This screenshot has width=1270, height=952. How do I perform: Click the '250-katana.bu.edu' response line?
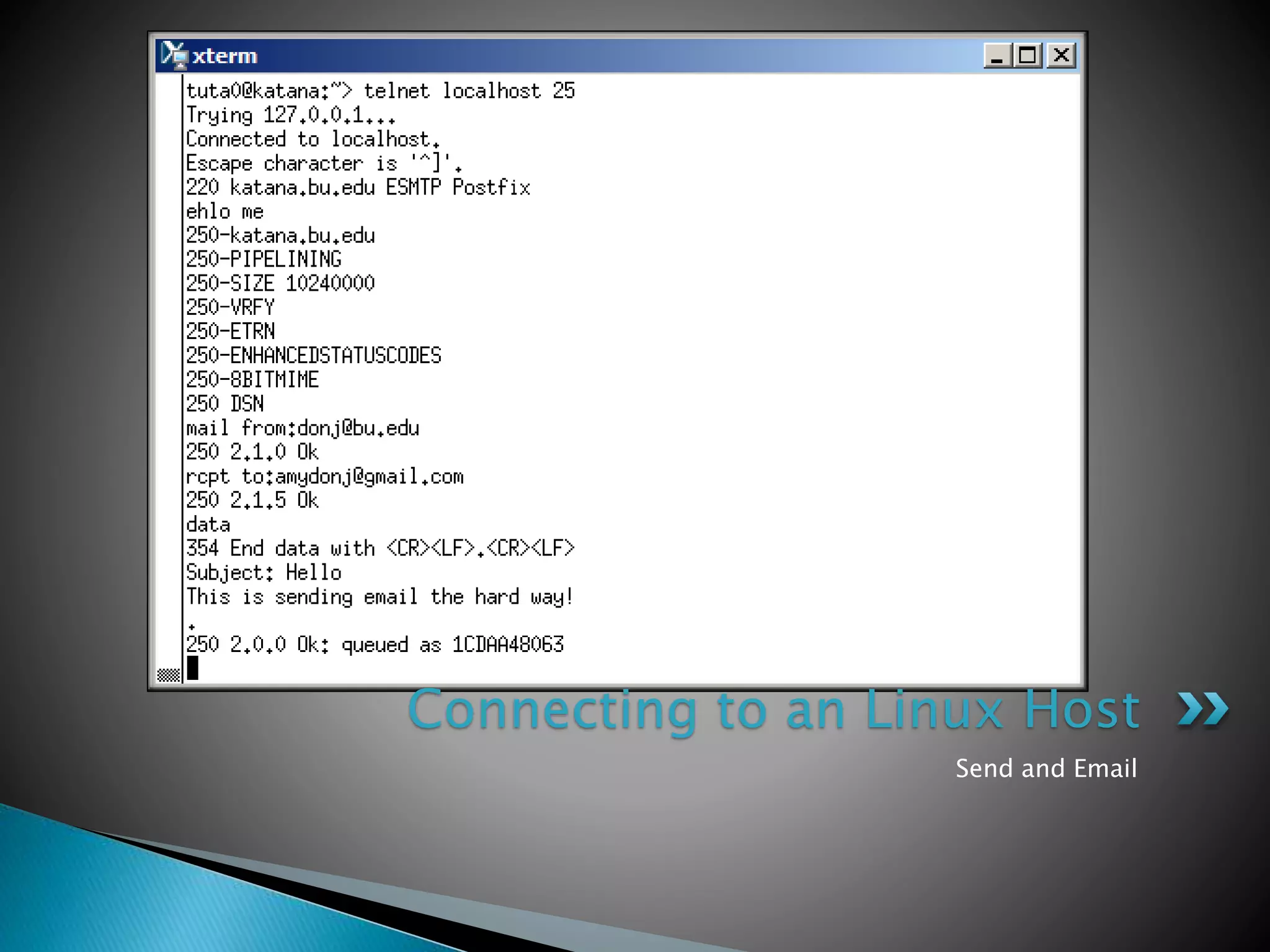point(280,236)
